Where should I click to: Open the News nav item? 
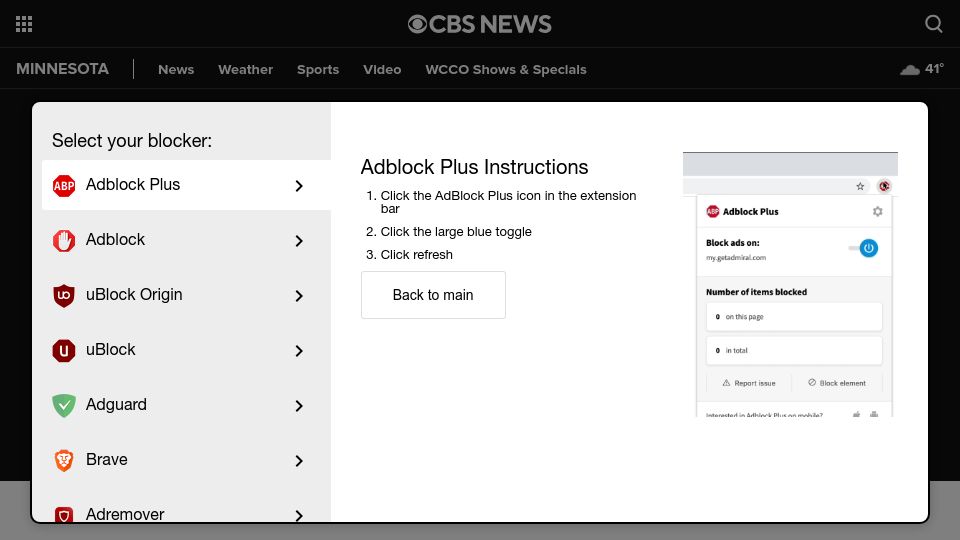[176, 69]
